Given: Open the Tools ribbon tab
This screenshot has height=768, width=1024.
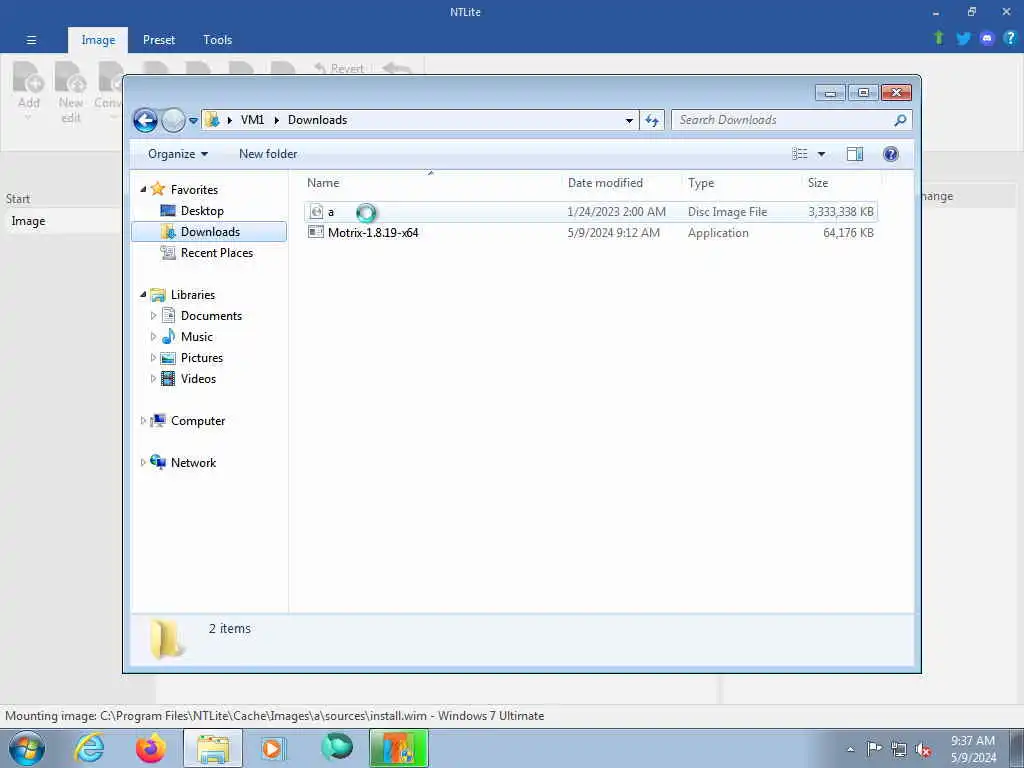Looking at the screenshot, I should click(217, 40).
